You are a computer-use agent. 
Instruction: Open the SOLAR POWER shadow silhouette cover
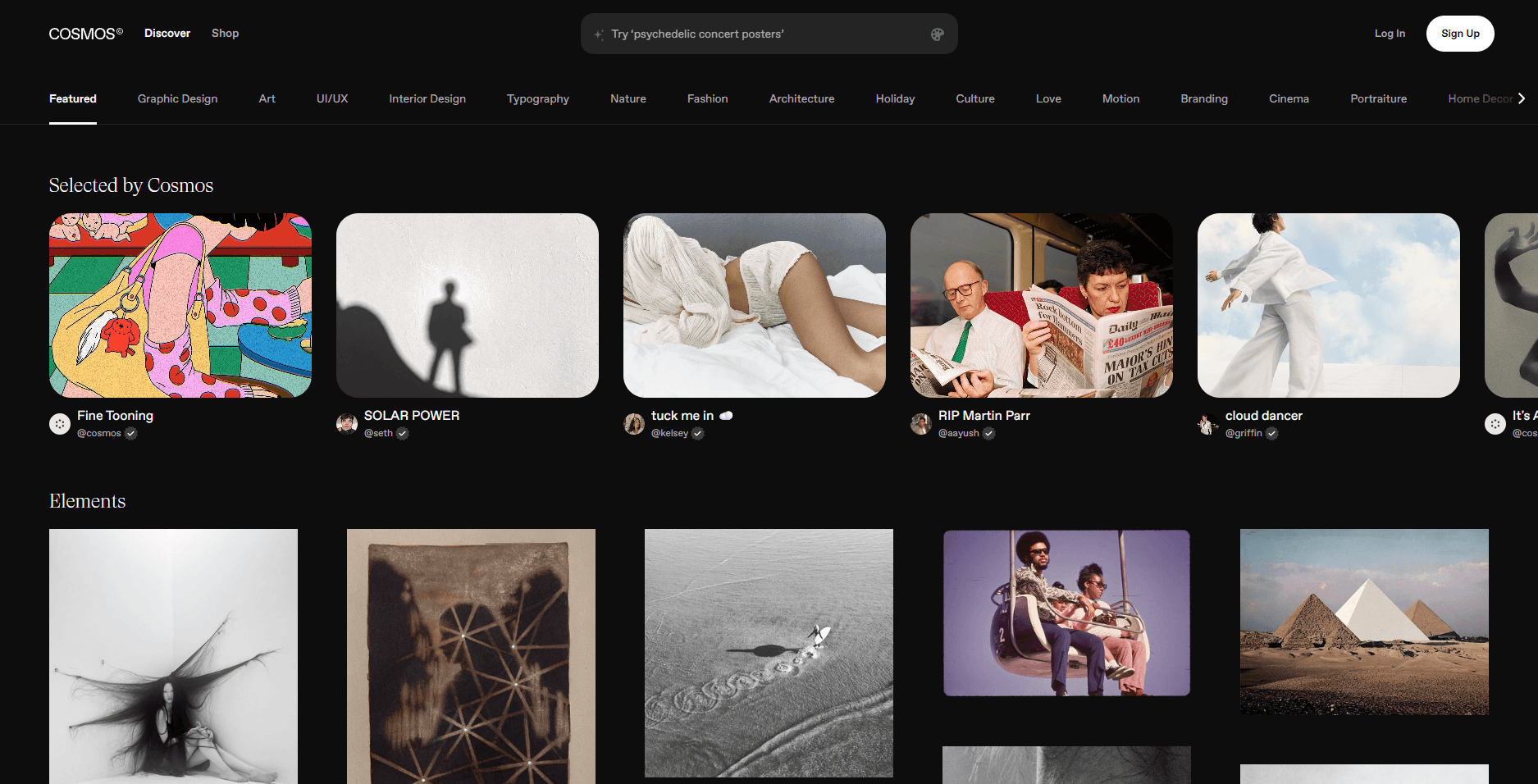(x=468, y=305)
